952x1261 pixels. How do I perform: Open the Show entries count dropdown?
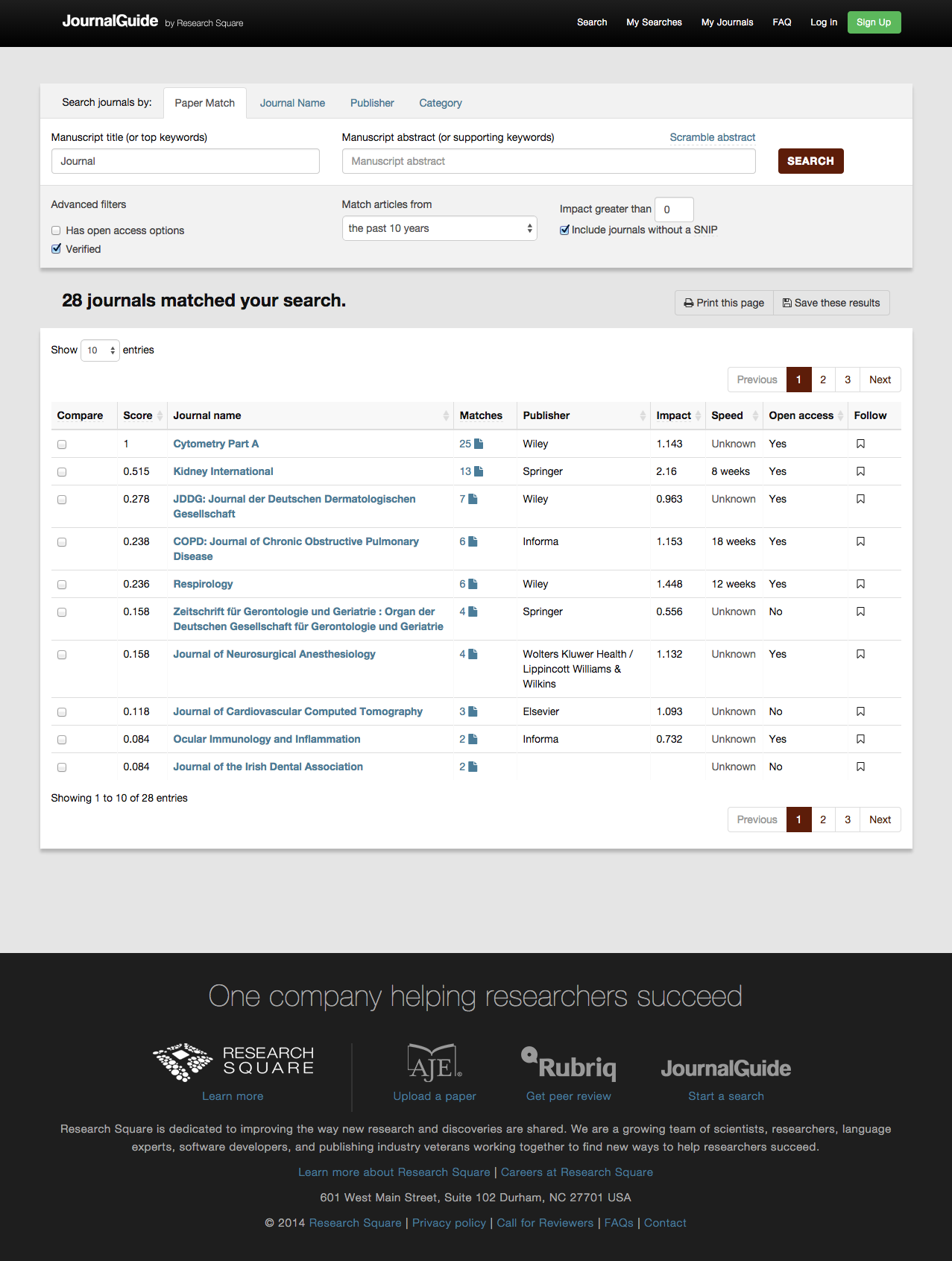click(x=100, y=350)
